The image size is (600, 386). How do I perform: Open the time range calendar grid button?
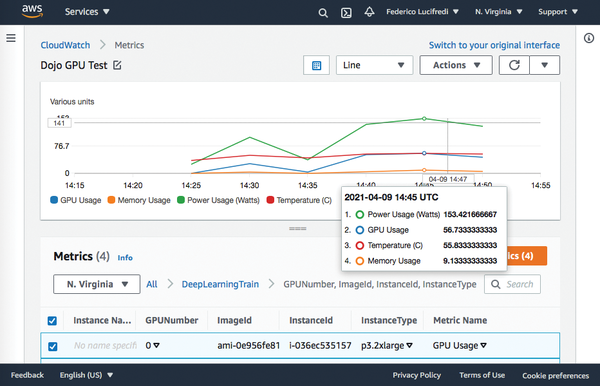pos(316,65)
